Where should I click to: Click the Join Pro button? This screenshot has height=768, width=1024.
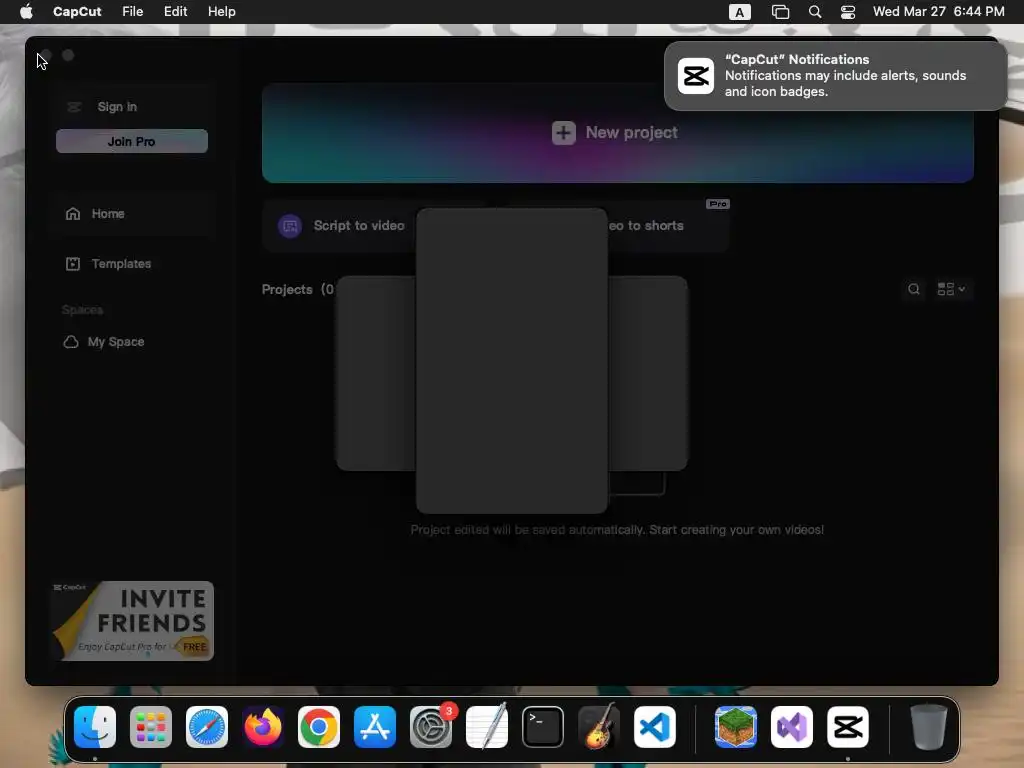pos(131,141)
